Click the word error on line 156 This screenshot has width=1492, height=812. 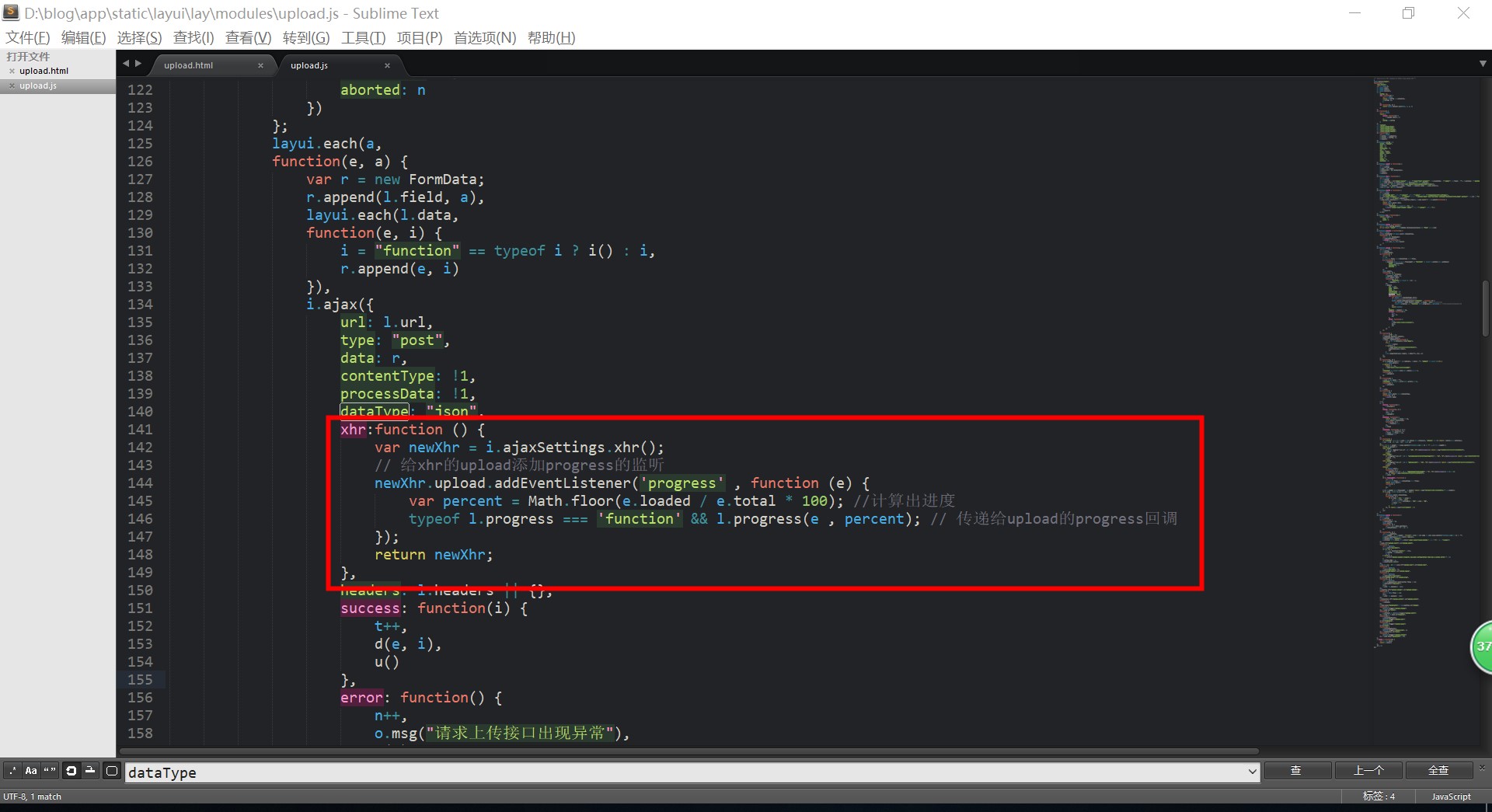pos(361,698)
